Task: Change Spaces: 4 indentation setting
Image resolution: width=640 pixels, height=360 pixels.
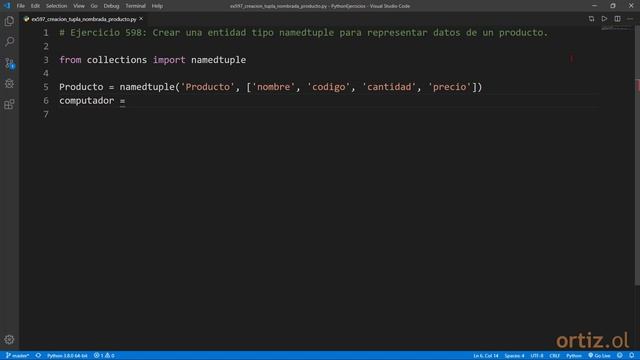Action: coord(514,356)
